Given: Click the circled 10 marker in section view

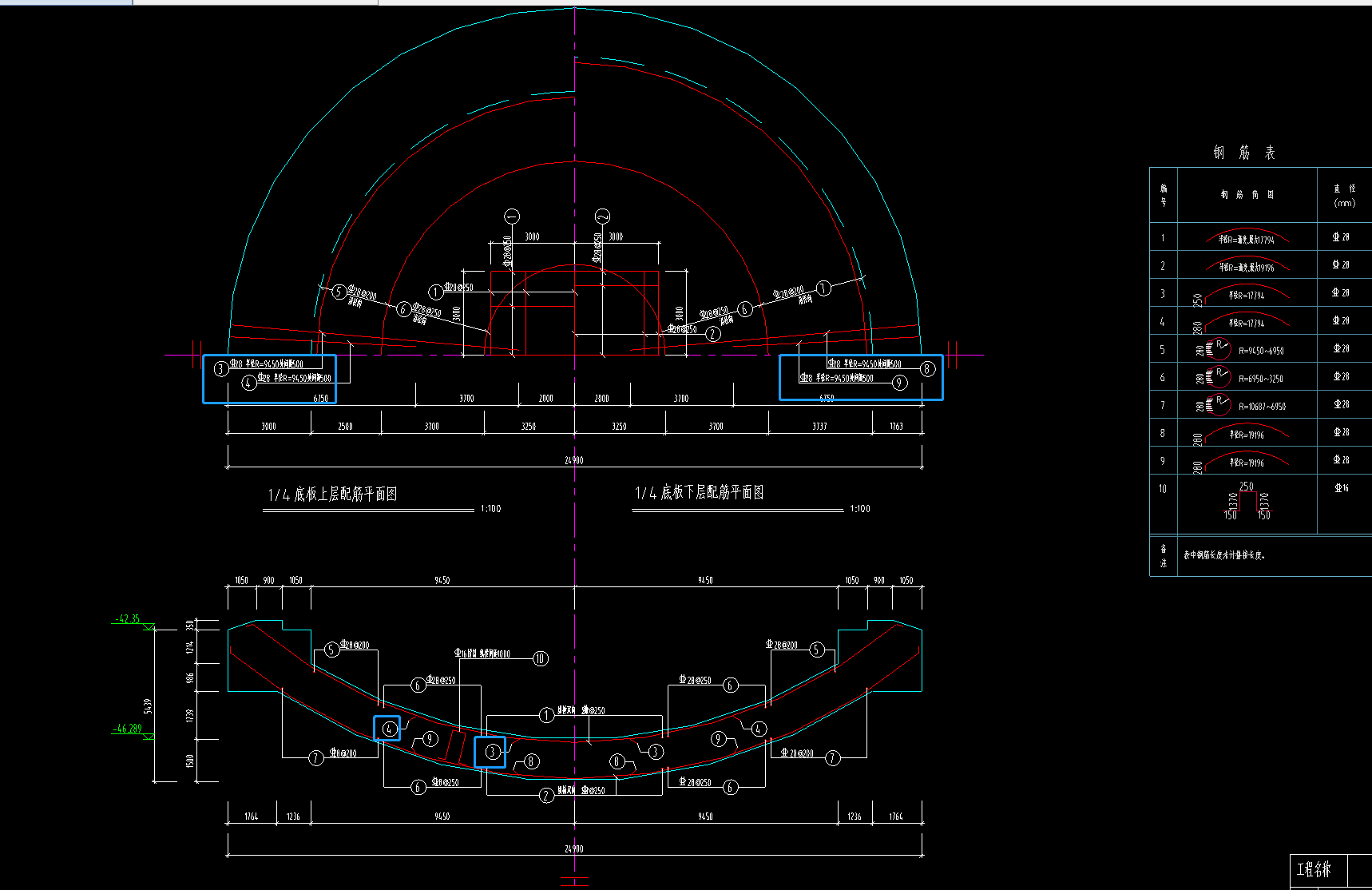Looking at the screenshot, I should (x=541, y=659).
